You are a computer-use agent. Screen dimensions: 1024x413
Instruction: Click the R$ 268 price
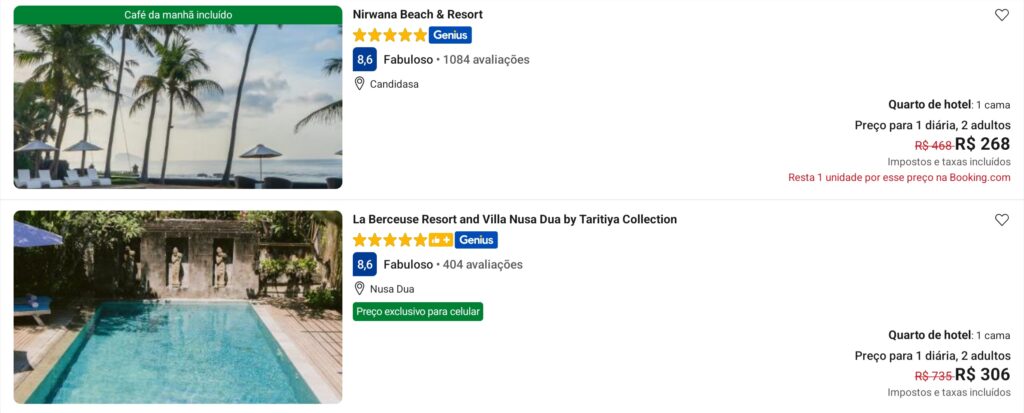pyautogui.click(x=982, y=144)
